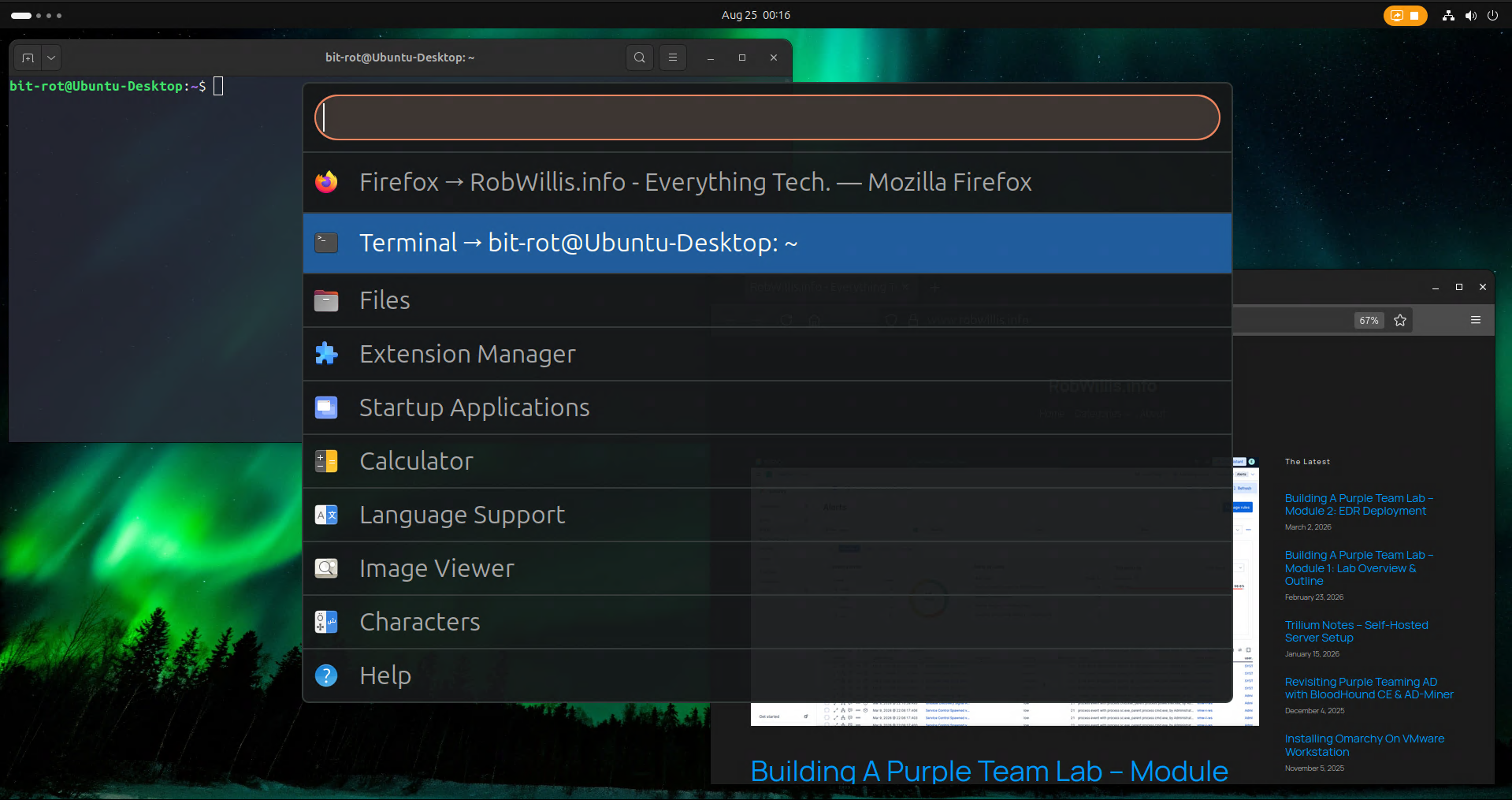Viewport: 1512px width, 800px height.
Task: Select Firefox RobWillis.info window entry
Action: pos(767,182)
